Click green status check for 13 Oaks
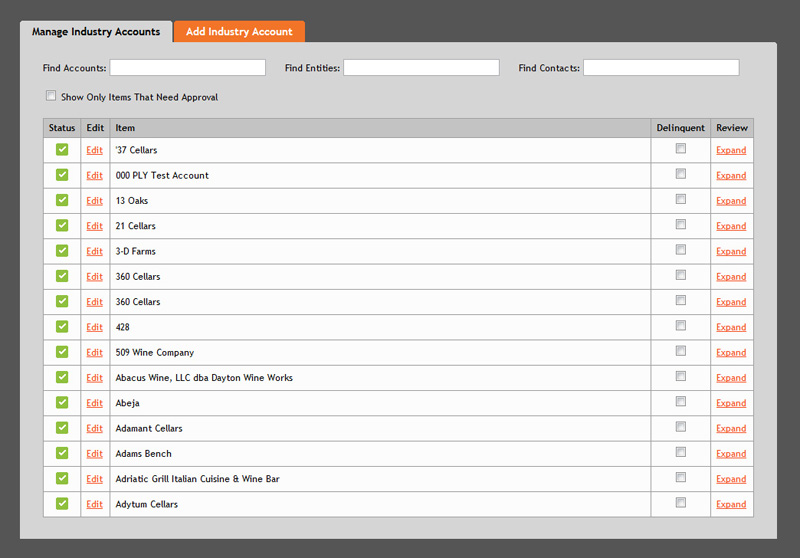Viewport: 800px width, 558px height. 62,200
